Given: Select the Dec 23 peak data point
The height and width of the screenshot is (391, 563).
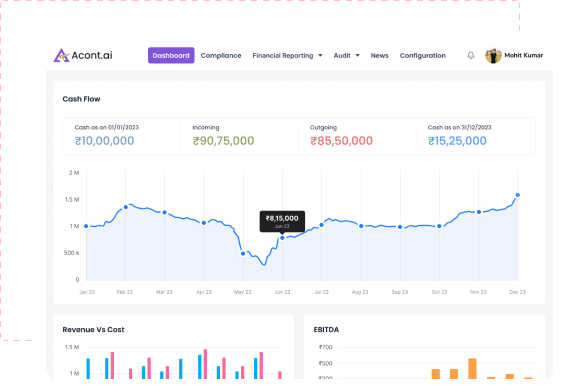Looking at the screenshot, I should [518, 195].
